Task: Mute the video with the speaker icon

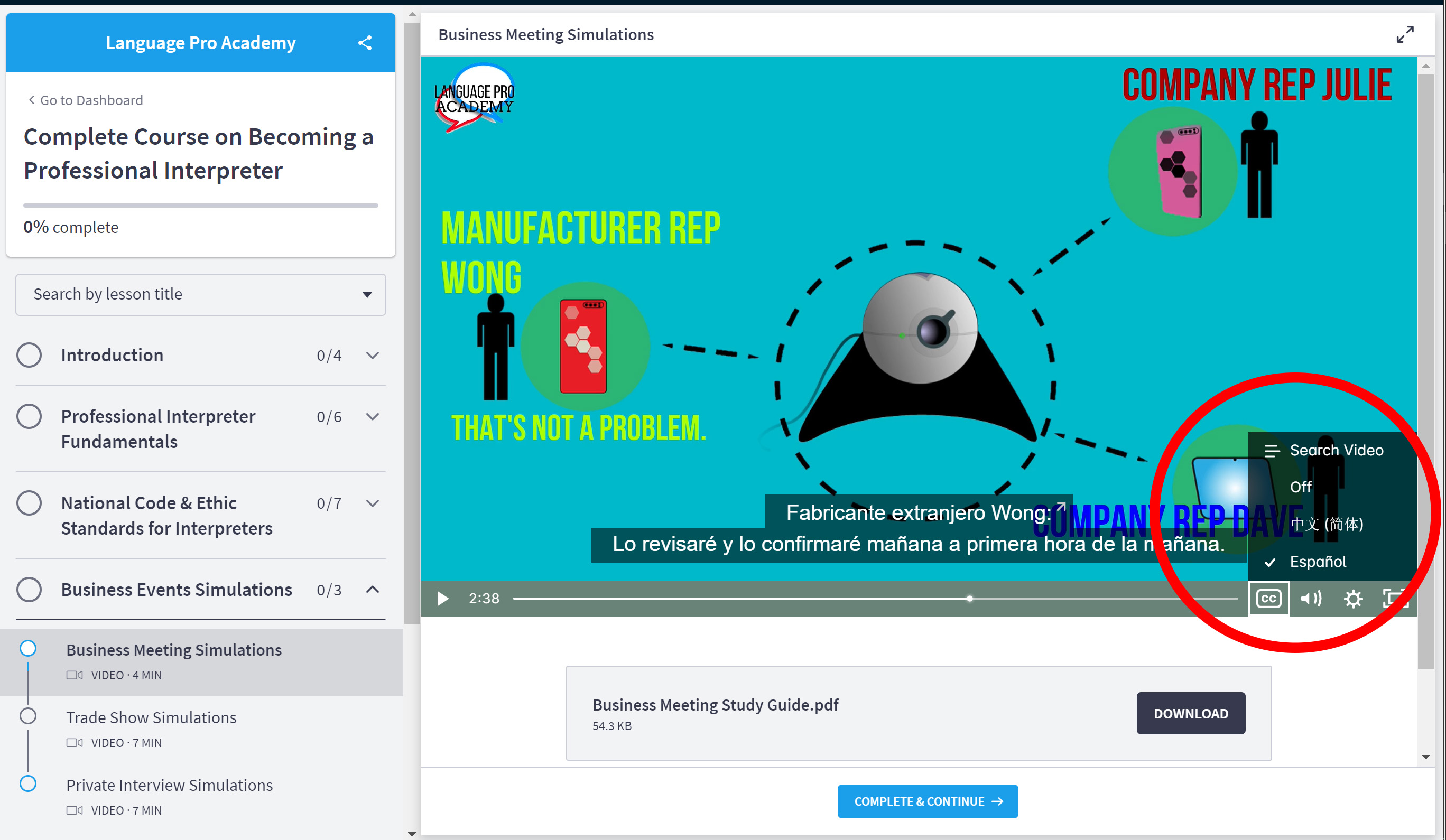Action: (x=1311, y=599)
